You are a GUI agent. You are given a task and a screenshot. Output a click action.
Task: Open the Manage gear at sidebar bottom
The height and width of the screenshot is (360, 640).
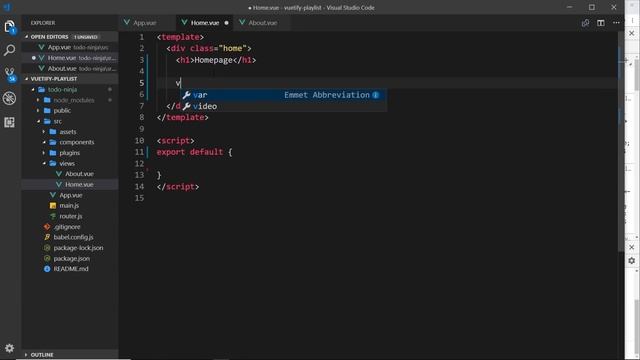click(9, 348)
